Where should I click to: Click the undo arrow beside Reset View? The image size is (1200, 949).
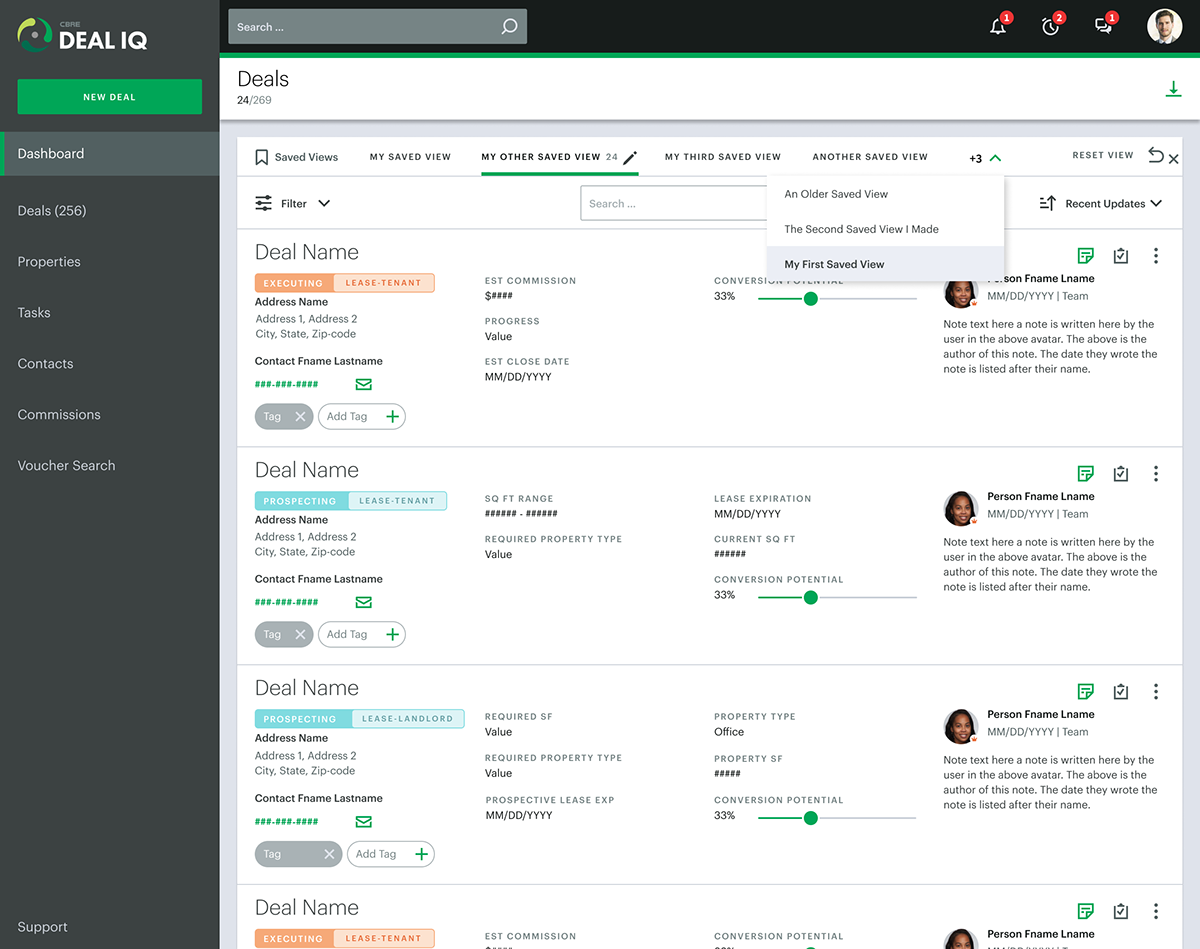1155,155
